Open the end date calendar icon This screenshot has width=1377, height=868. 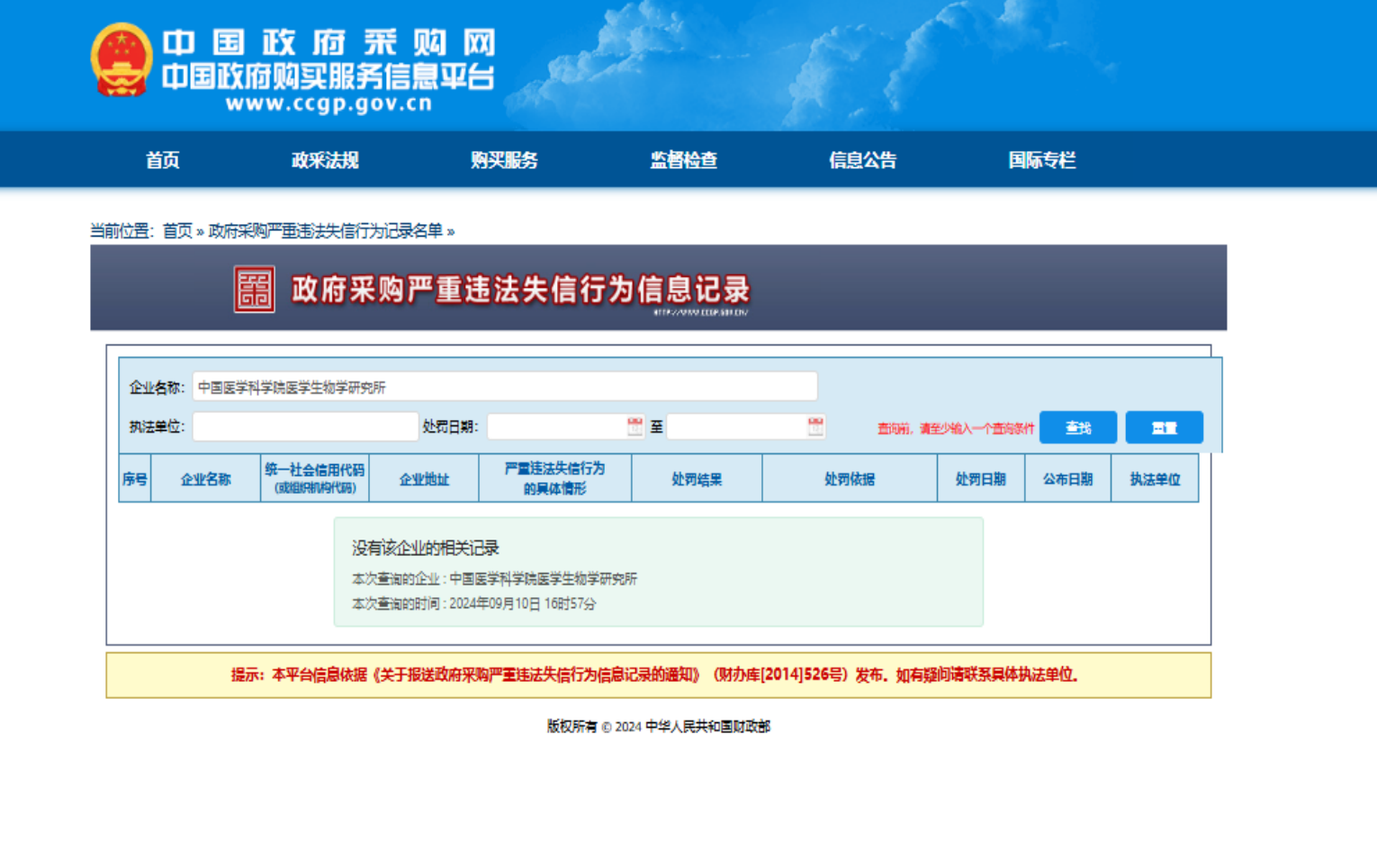(815, 426)
